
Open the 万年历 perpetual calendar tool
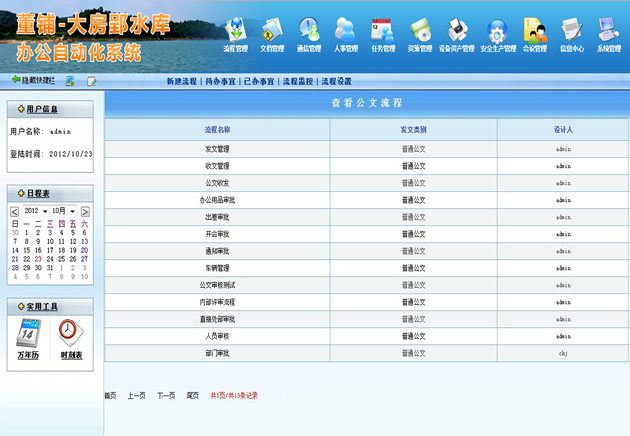pyautogui.click(x=28, y=339)
